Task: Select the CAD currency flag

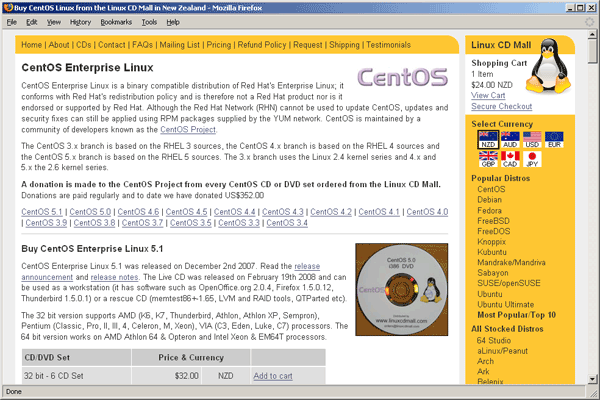Action: pyautogui.click(x=510, y=159)
